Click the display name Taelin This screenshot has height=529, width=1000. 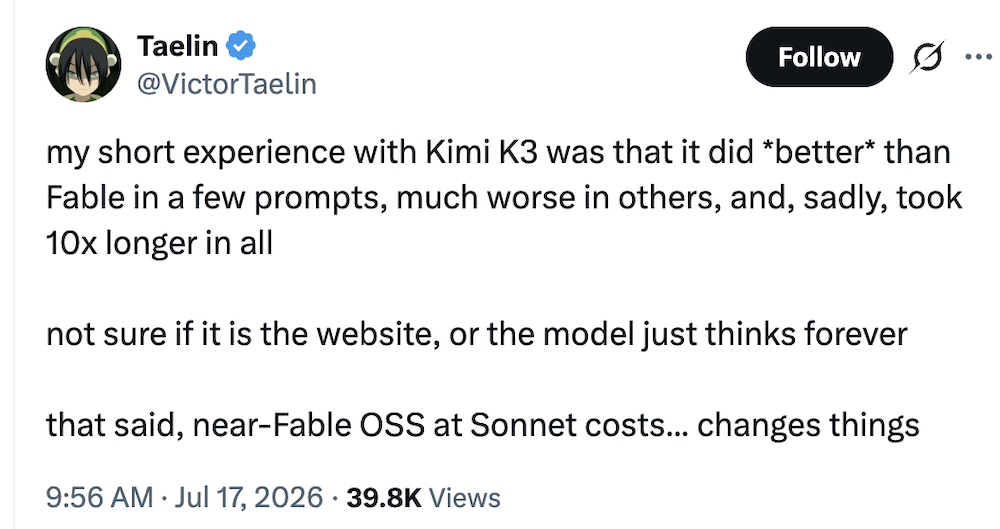tap(177, 46)
